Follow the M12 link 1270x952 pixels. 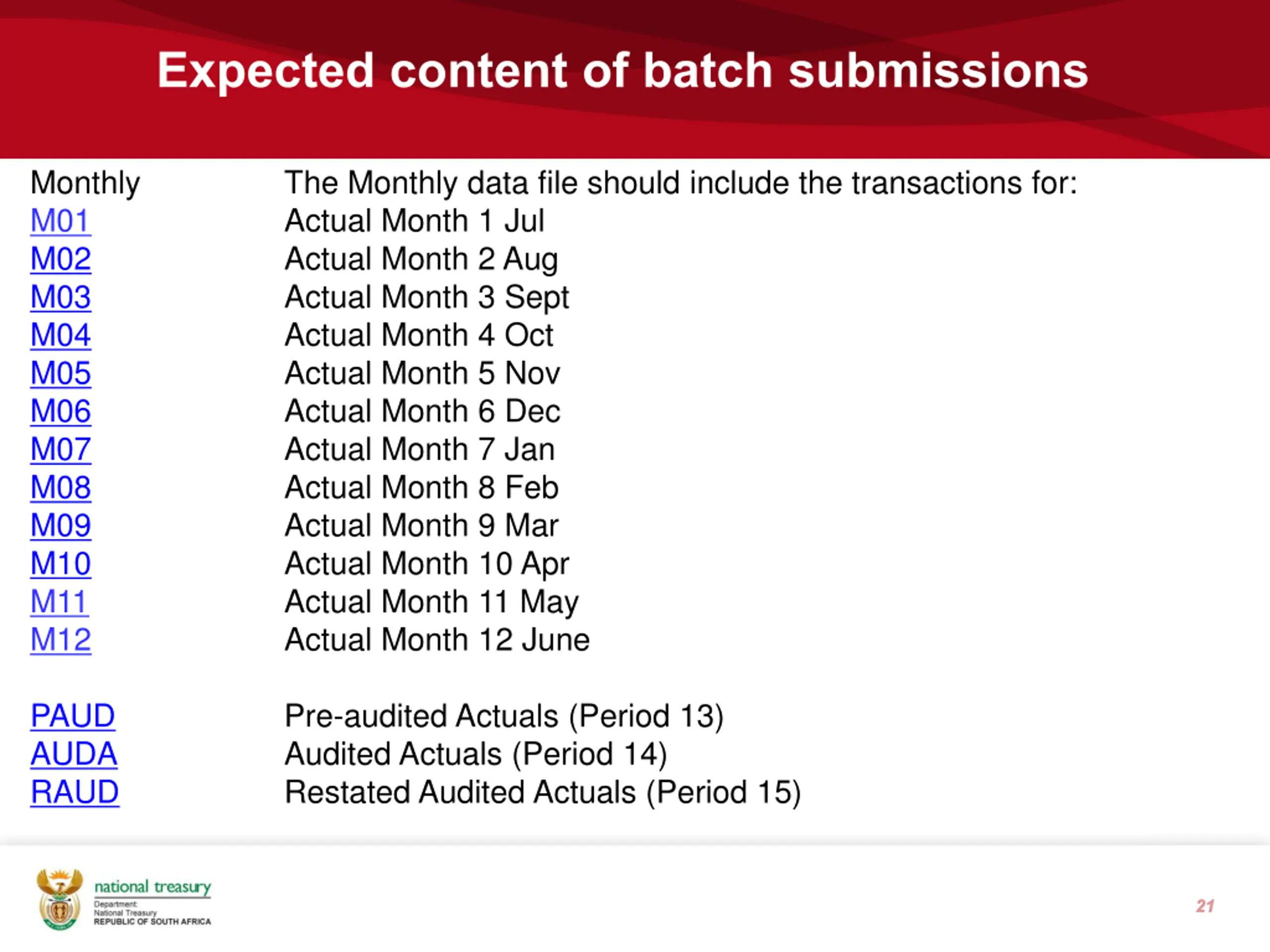(x=61, y=640)
